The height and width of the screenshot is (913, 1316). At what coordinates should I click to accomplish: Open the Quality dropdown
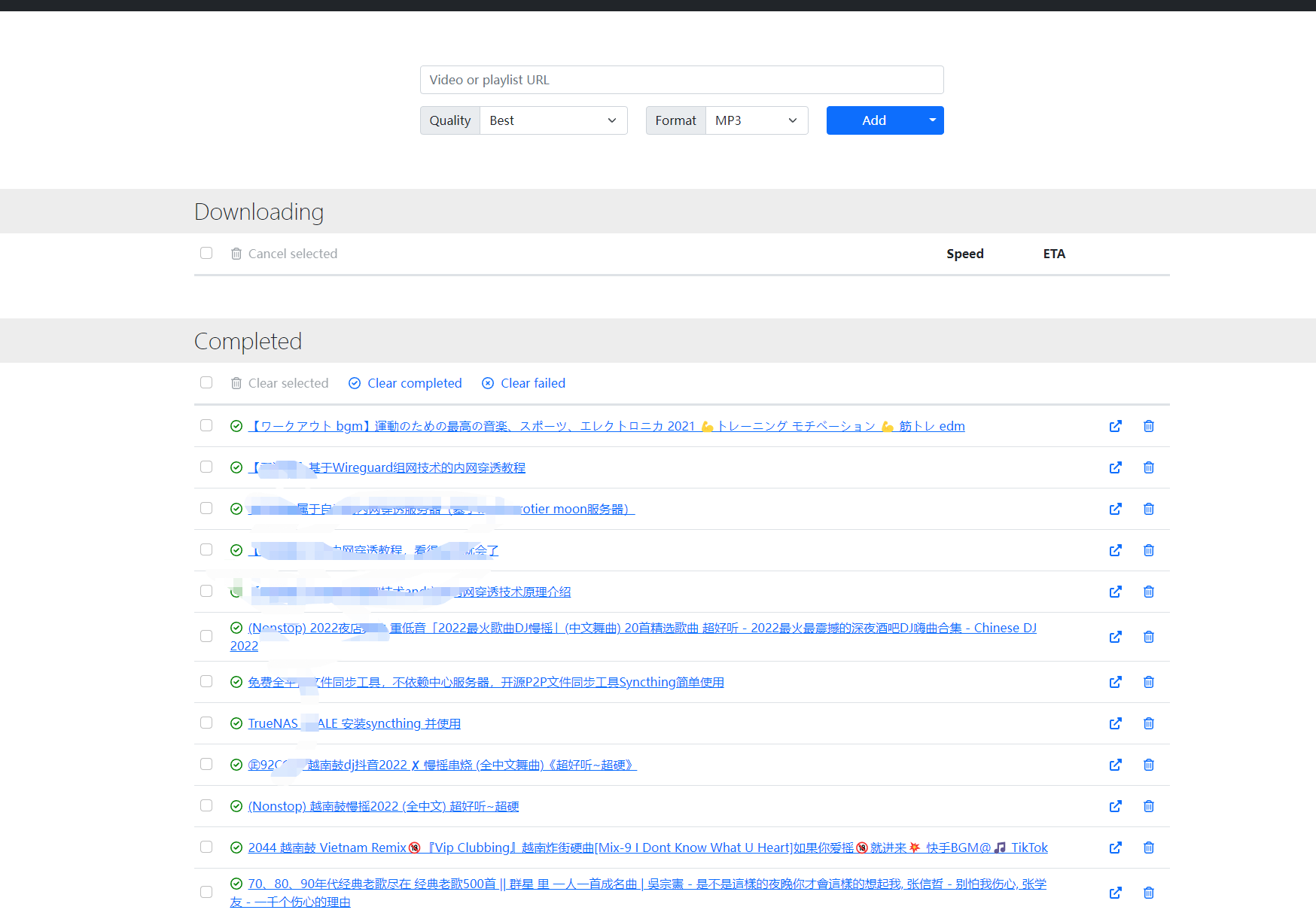[x=553, y=120]
